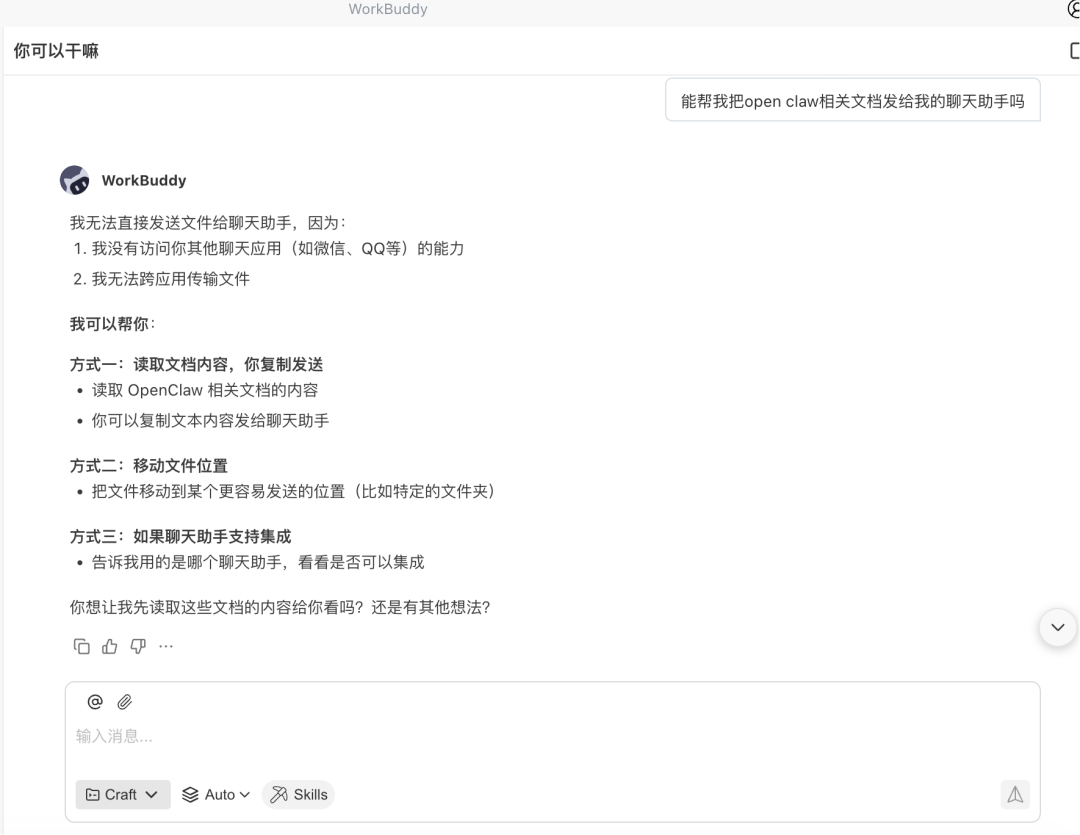Screen dimensions: 1080x835
Task: Attach a file with the paperclip icon
Action: click(125, 702)
